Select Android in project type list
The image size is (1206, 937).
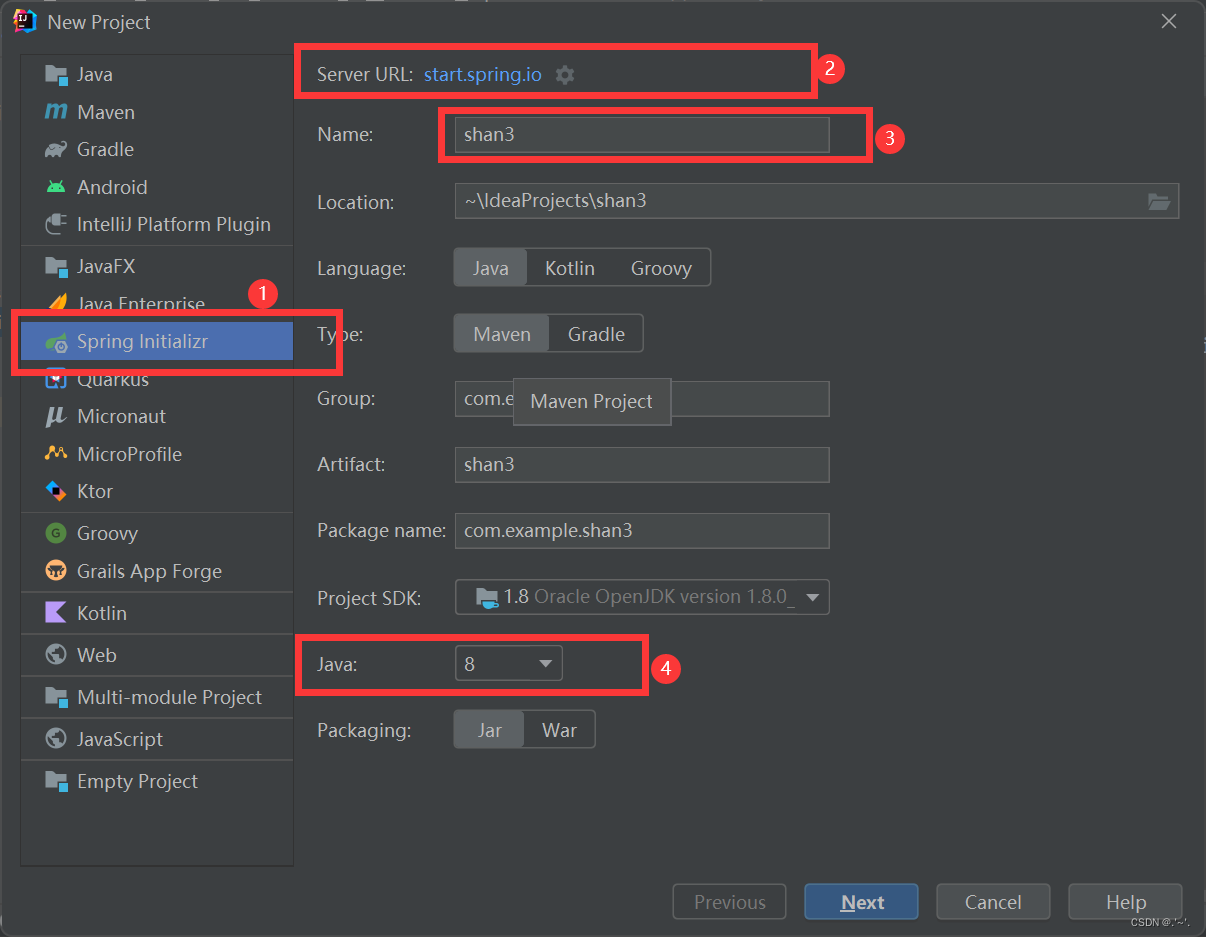pyautogui.click(x=157, y=187)
